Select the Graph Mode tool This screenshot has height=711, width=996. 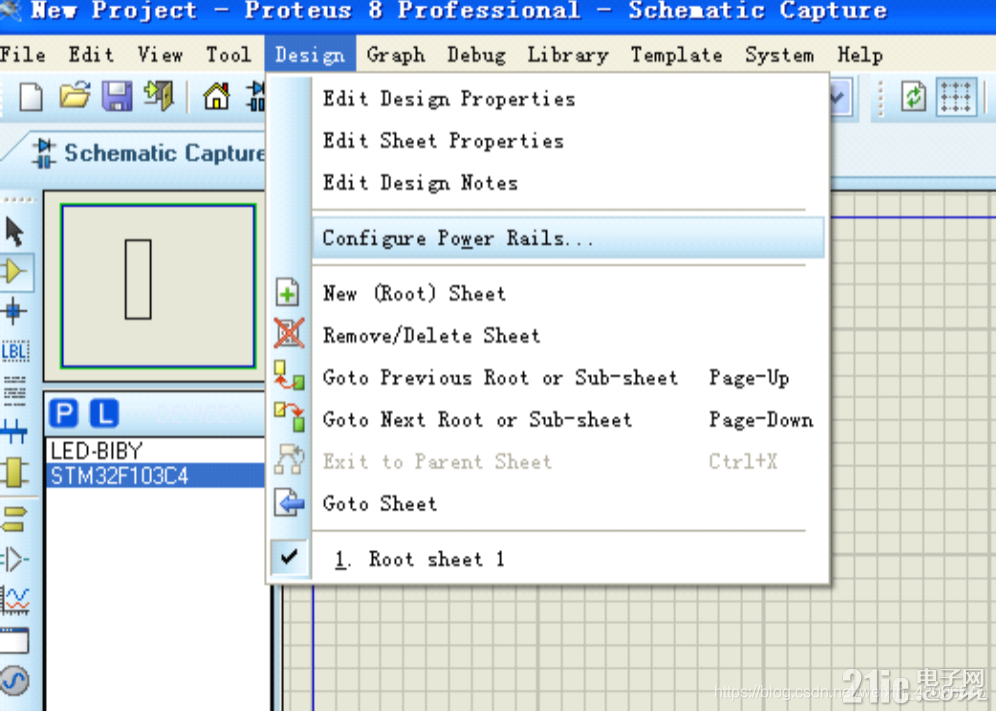click(x=15, y=600)
